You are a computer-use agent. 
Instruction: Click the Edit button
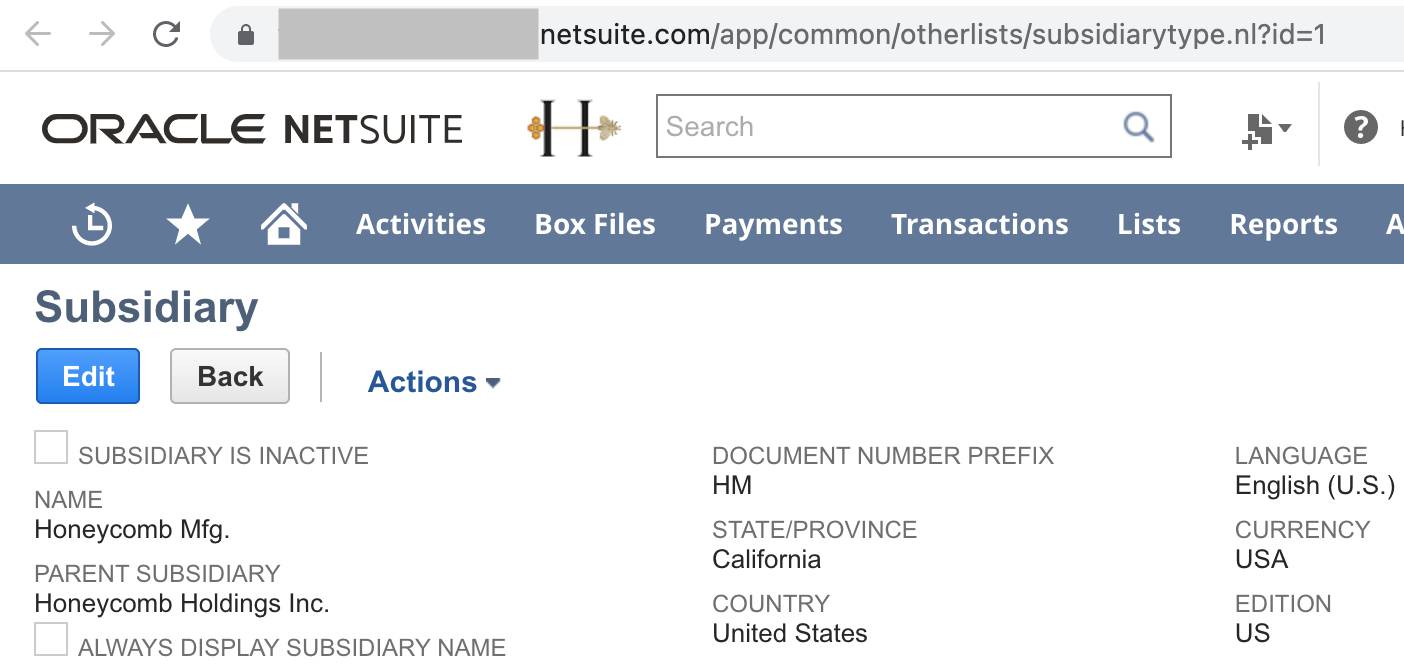pyautogui.click(x=88, y=376)
